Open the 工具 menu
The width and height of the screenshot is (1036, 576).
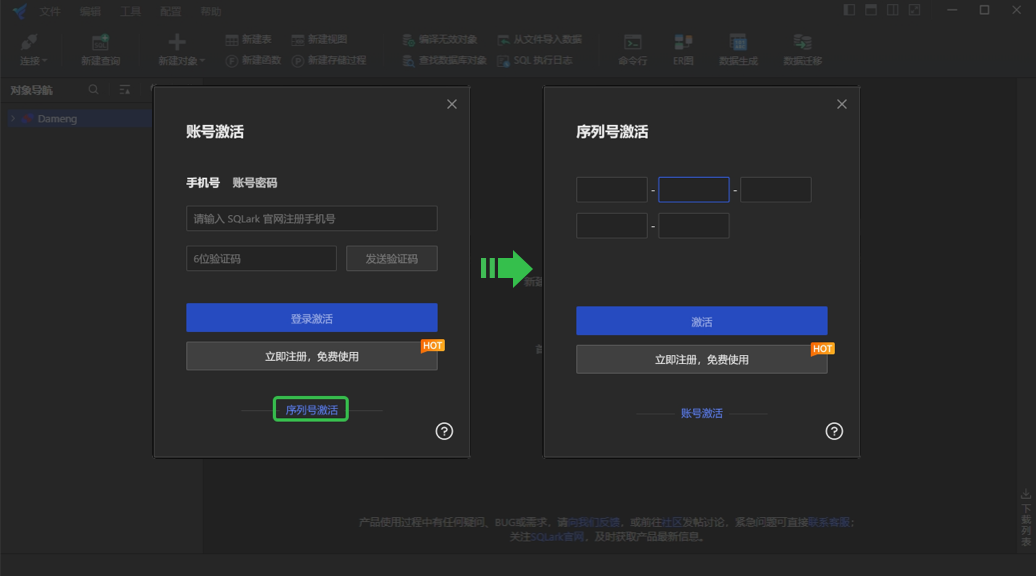point(130,11)
